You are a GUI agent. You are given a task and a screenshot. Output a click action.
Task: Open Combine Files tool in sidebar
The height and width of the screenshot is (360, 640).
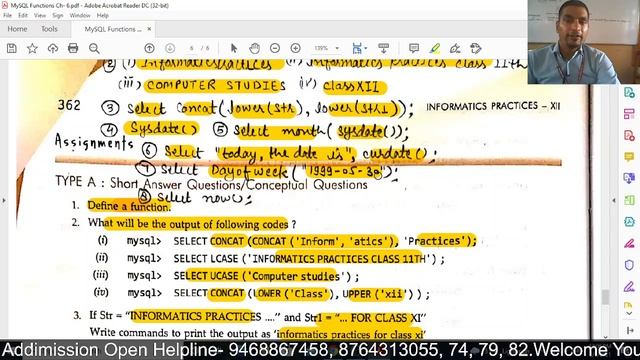(x=629, y=178)
